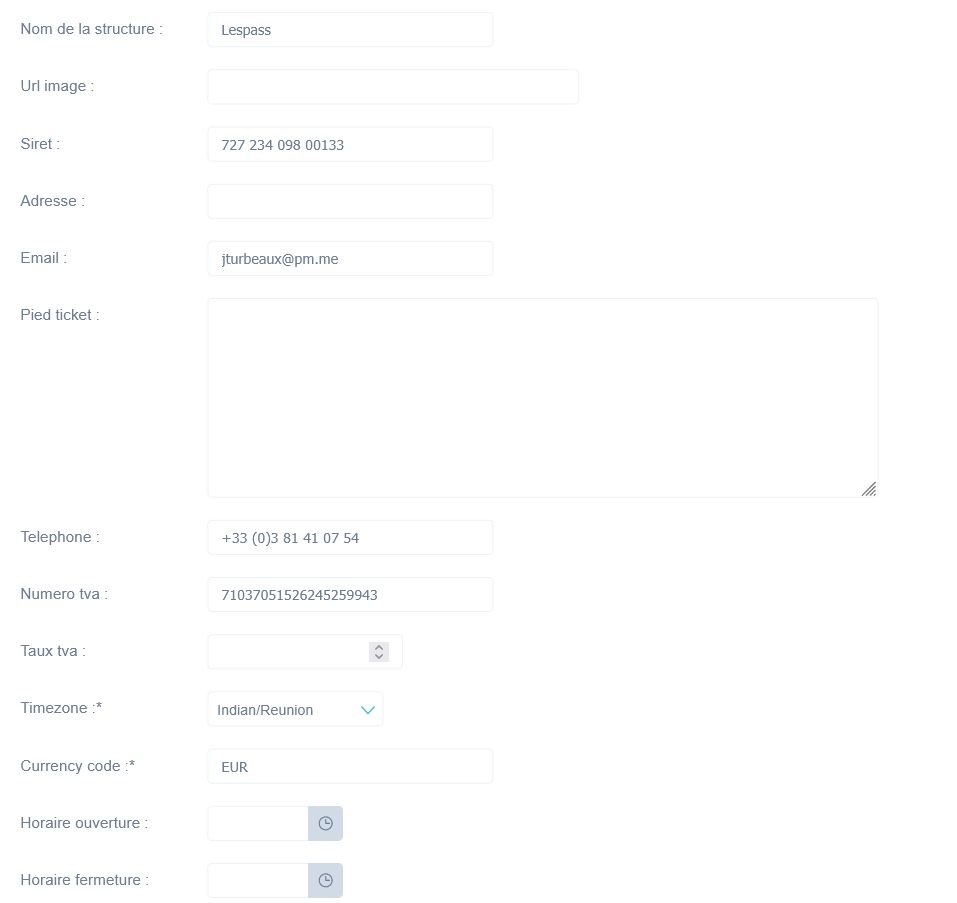This screenshot has width=957, height=903.
Task: Click the Email field containing jturbeaux@pm.me
Action: coord(350,258)
